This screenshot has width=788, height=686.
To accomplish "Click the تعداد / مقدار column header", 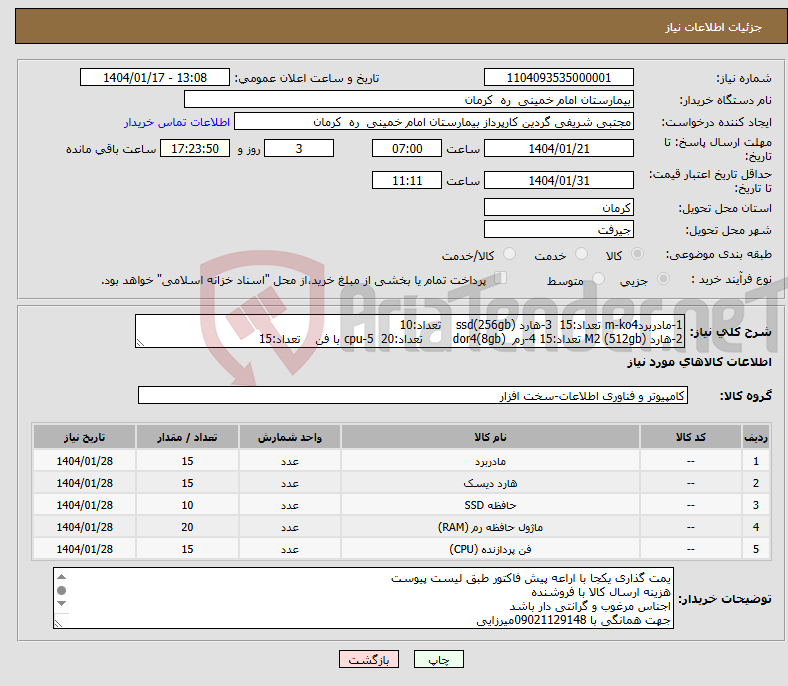I will click(x=187, y=437).
